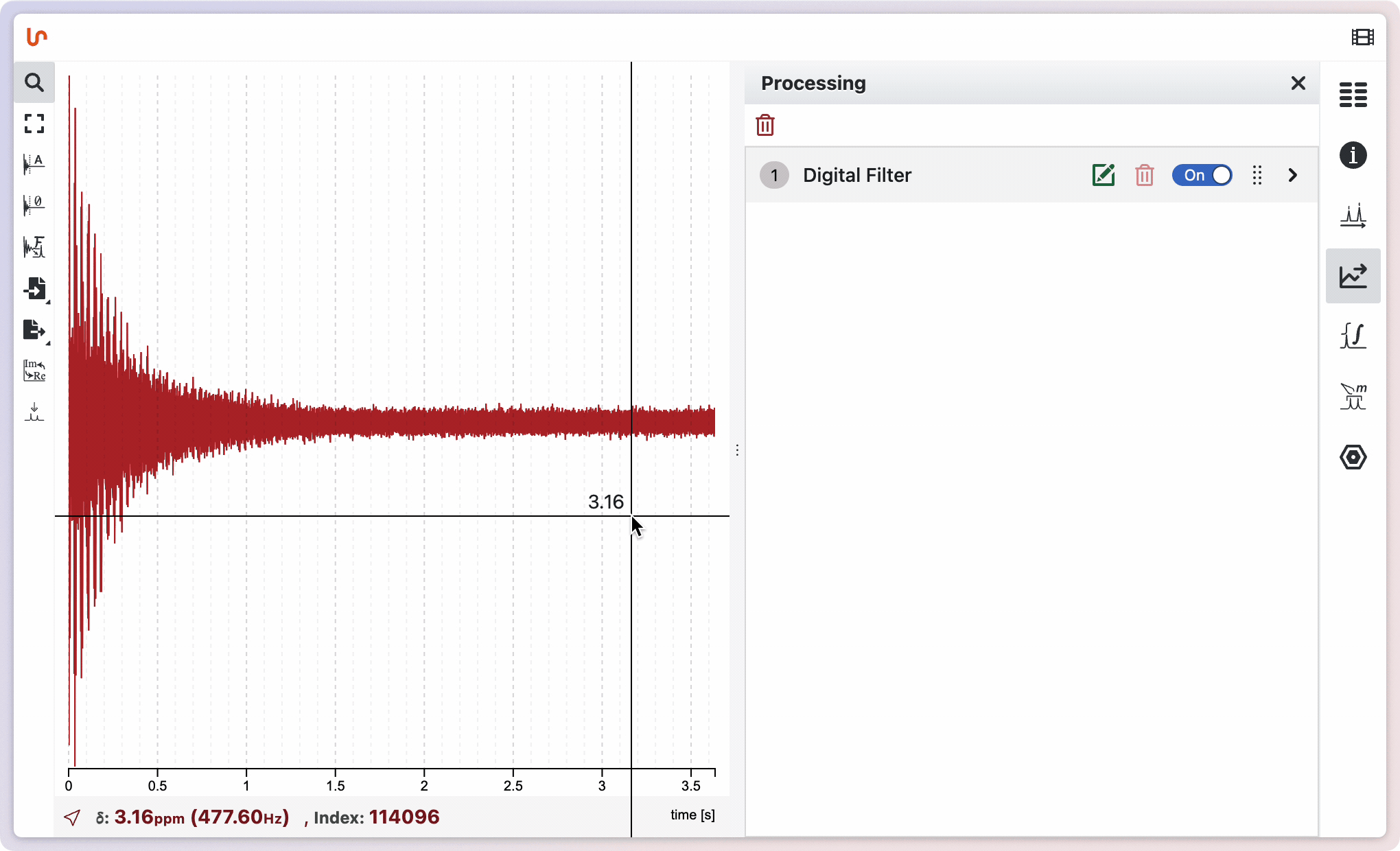Expand Digital Filter details chevron
The width and height of the screenshot is (1400, 851).
point(1292,175)
